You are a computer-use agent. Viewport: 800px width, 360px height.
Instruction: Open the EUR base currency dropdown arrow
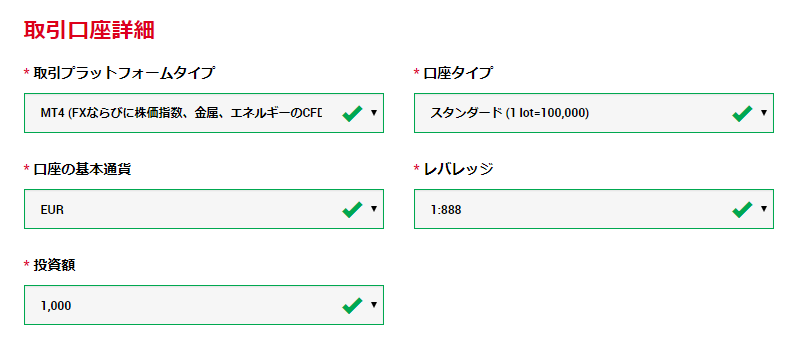click(x=374, y=209)
